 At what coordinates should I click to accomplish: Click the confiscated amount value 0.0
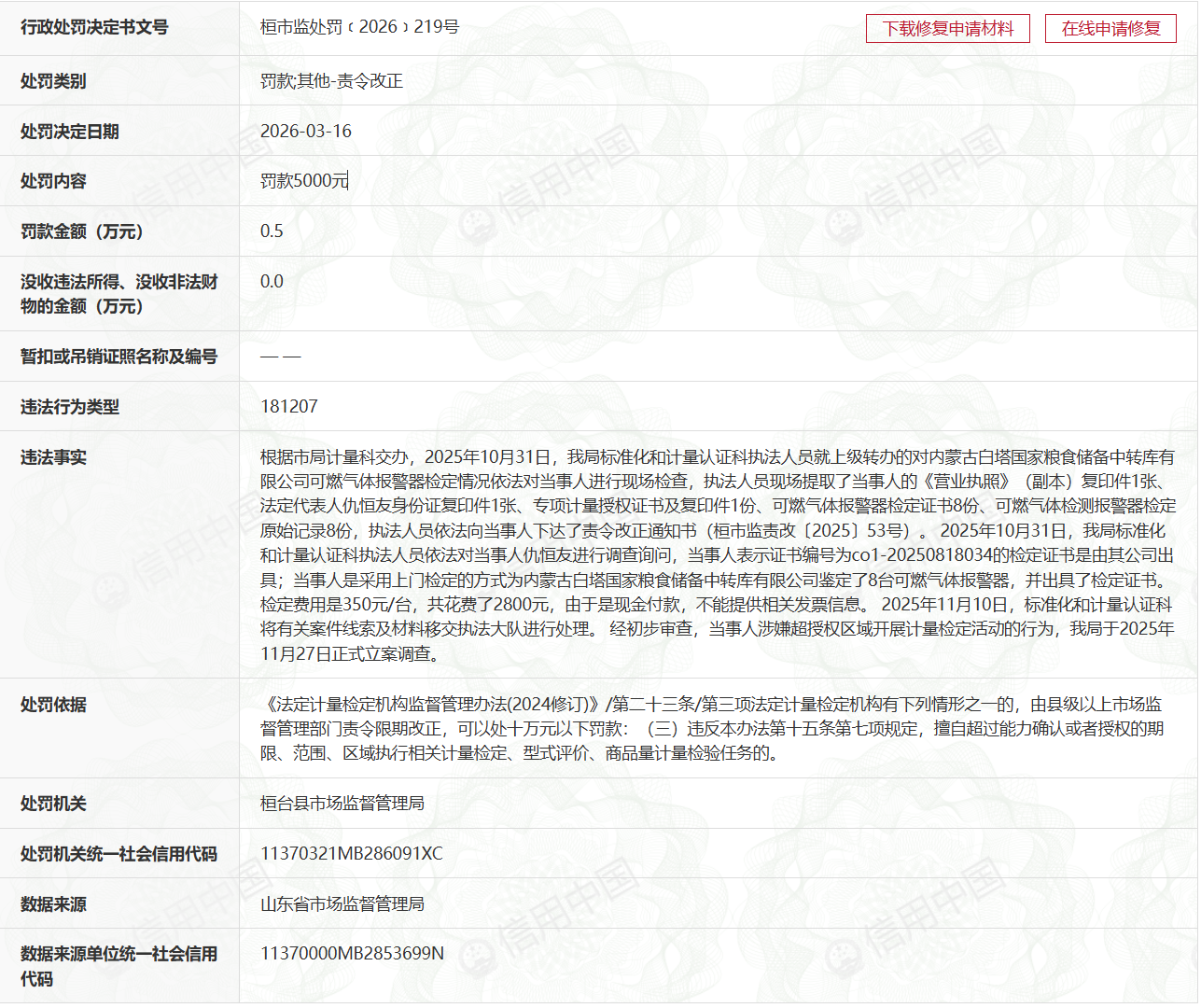tap(272, 282)
